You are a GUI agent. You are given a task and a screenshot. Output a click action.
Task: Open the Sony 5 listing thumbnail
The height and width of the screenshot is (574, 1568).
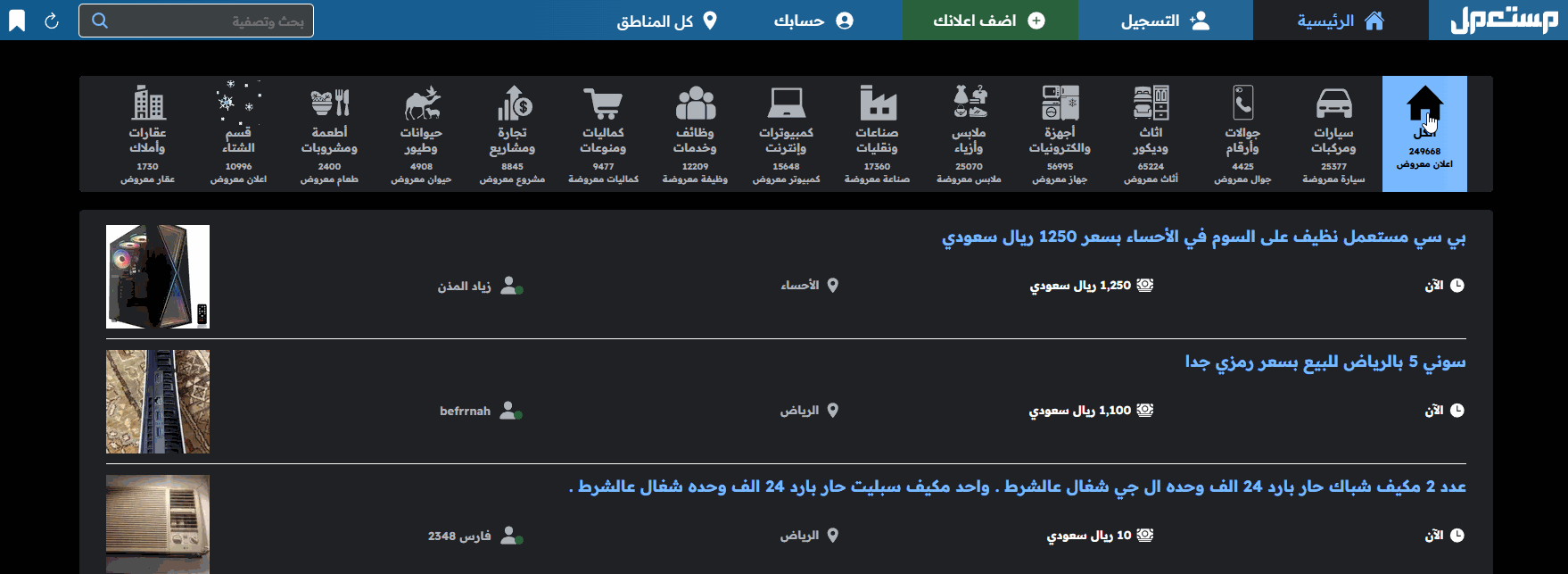click(158, 402)
